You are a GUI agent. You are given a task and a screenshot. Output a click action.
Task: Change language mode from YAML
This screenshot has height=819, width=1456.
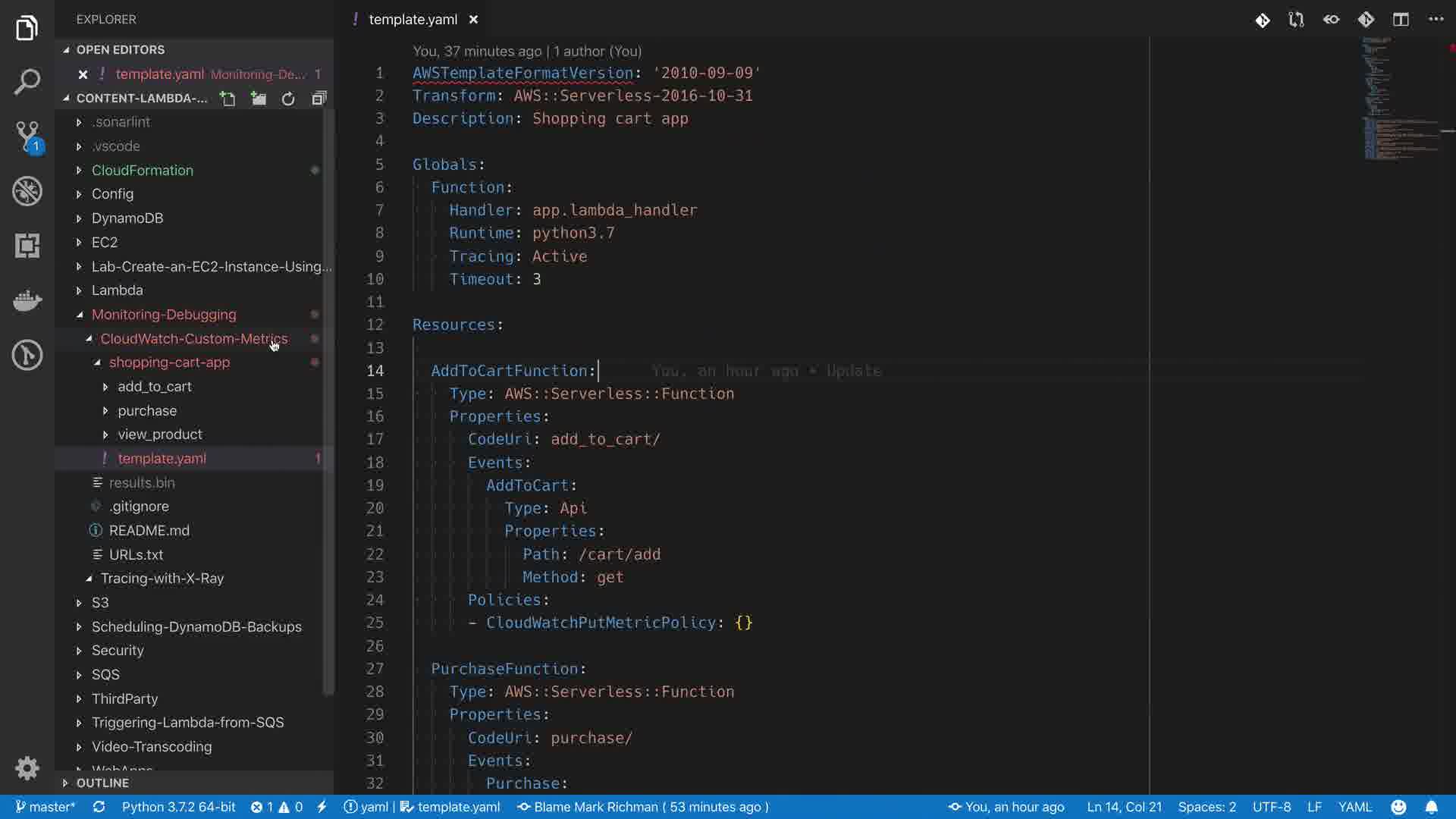[x=1354, y=807]
